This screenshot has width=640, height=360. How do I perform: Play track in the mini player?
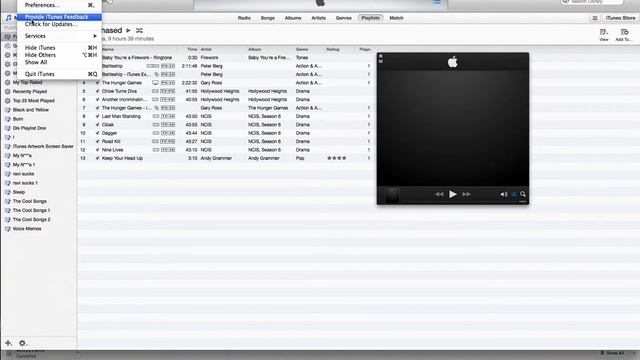[453, 194]
